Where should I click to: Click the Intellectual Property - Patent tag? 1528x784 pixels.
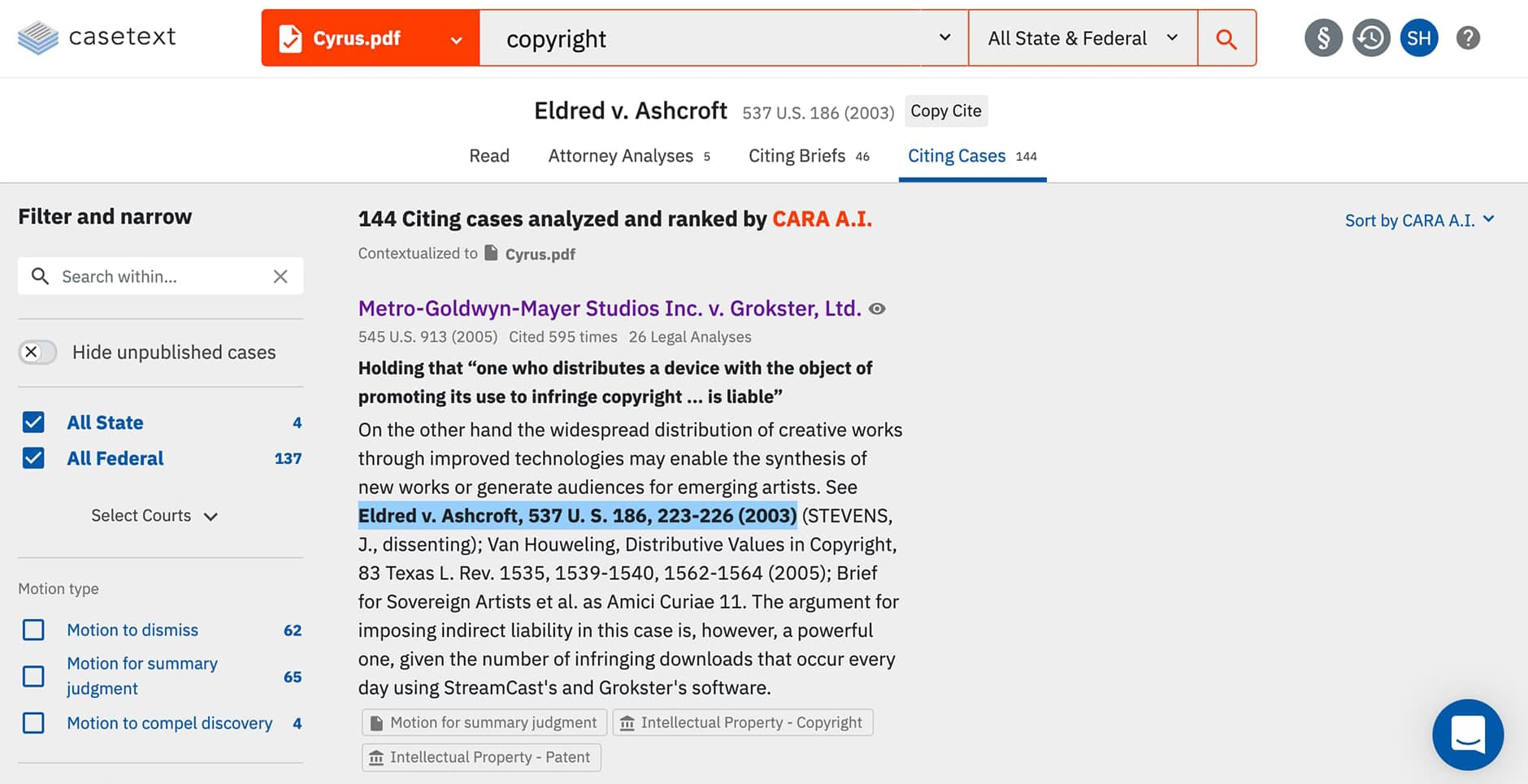point(481,757)
